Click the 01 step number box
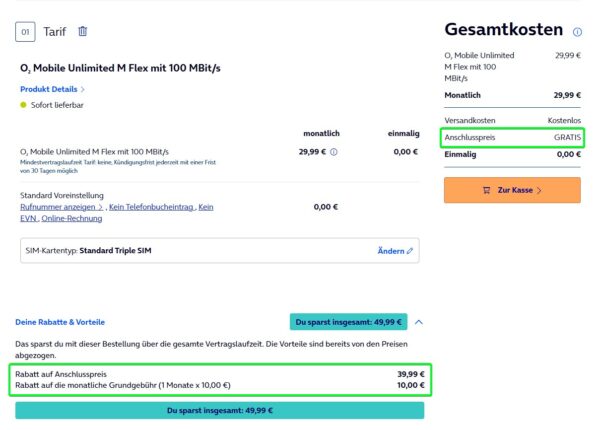600x430 pixels. click(x=25, y=32)
